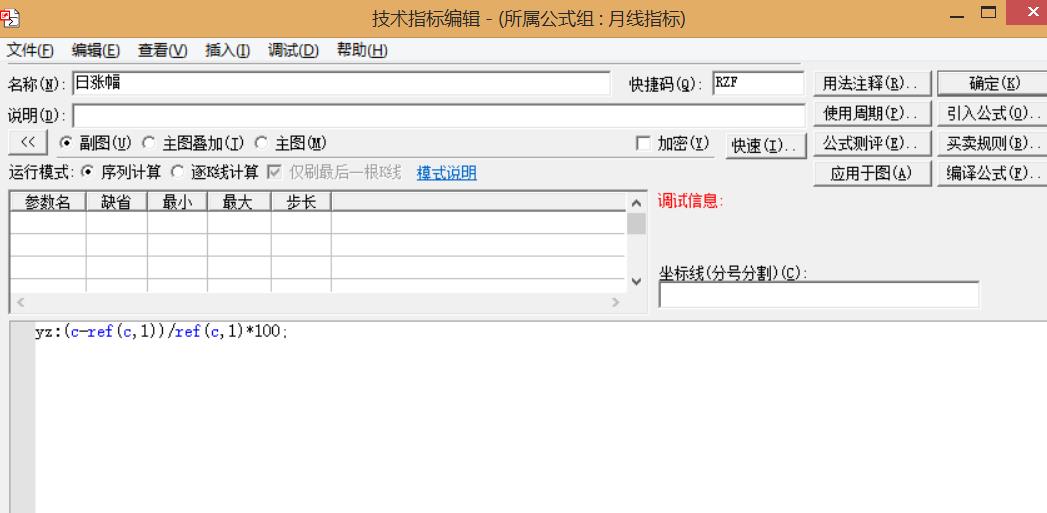
Task: Toggle the 仅刷最后一根K线 checkbox
Action: [x=274, y=172]
